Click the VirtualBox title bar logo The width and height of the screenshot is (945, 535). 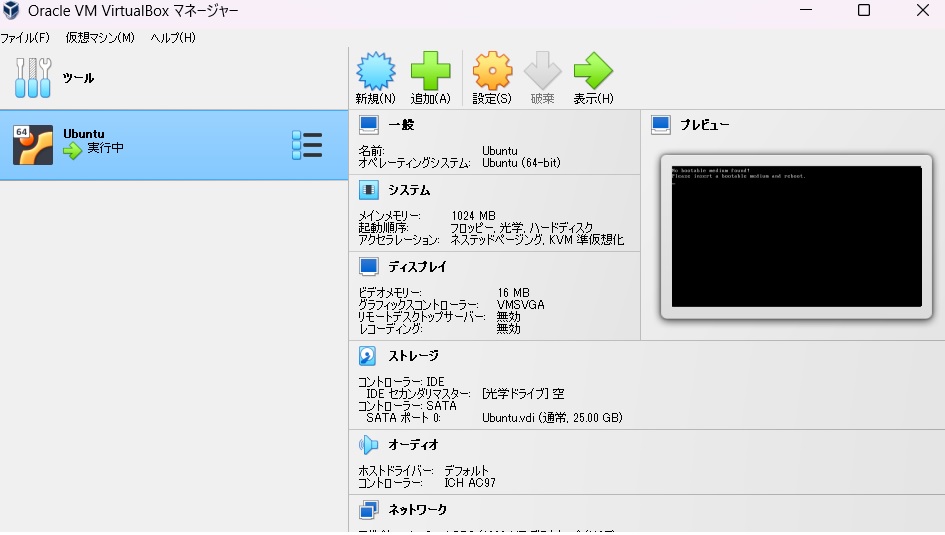(11, 10)
